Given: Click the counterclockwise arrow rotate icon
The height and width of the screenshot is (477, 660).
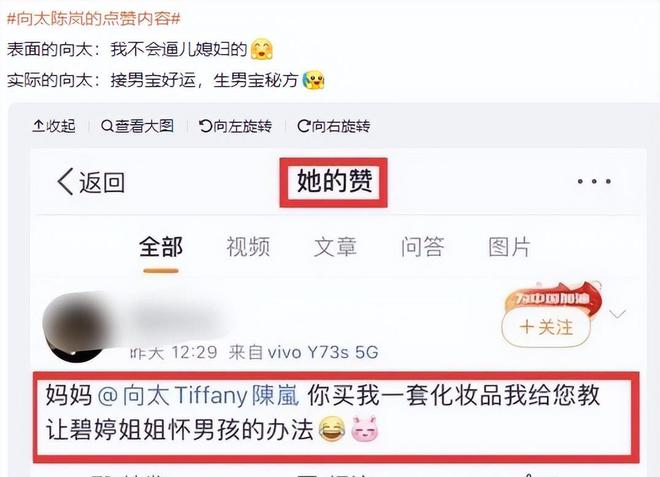Looking at the screenshot, I should tap(205, 126).
